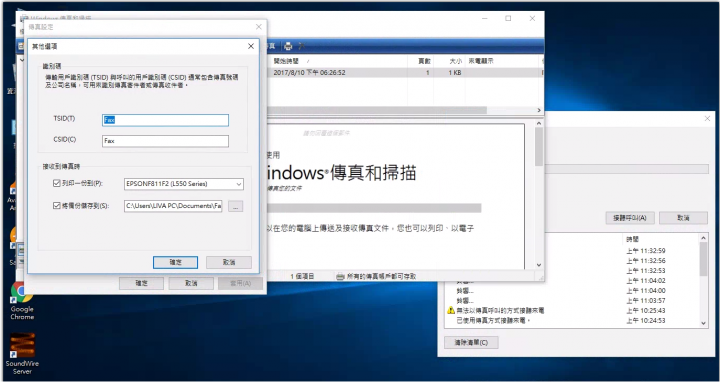Click 取消 in 其他選項 dialog

click(x=229, y=262)
